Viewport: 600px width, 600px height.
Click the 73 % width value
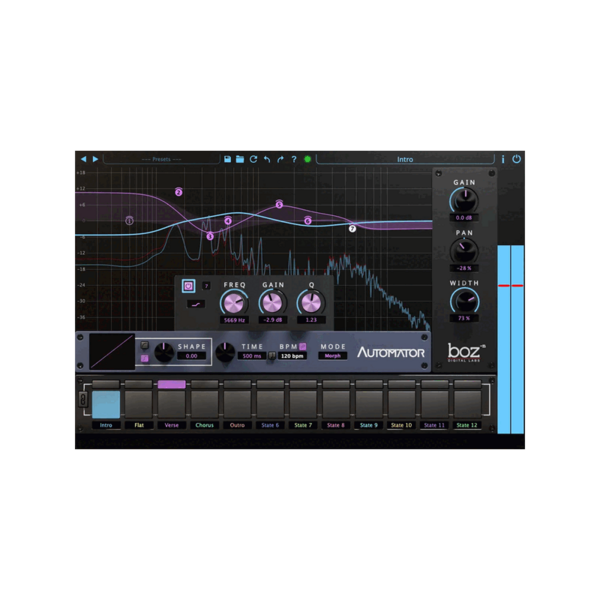pos(464,318)
